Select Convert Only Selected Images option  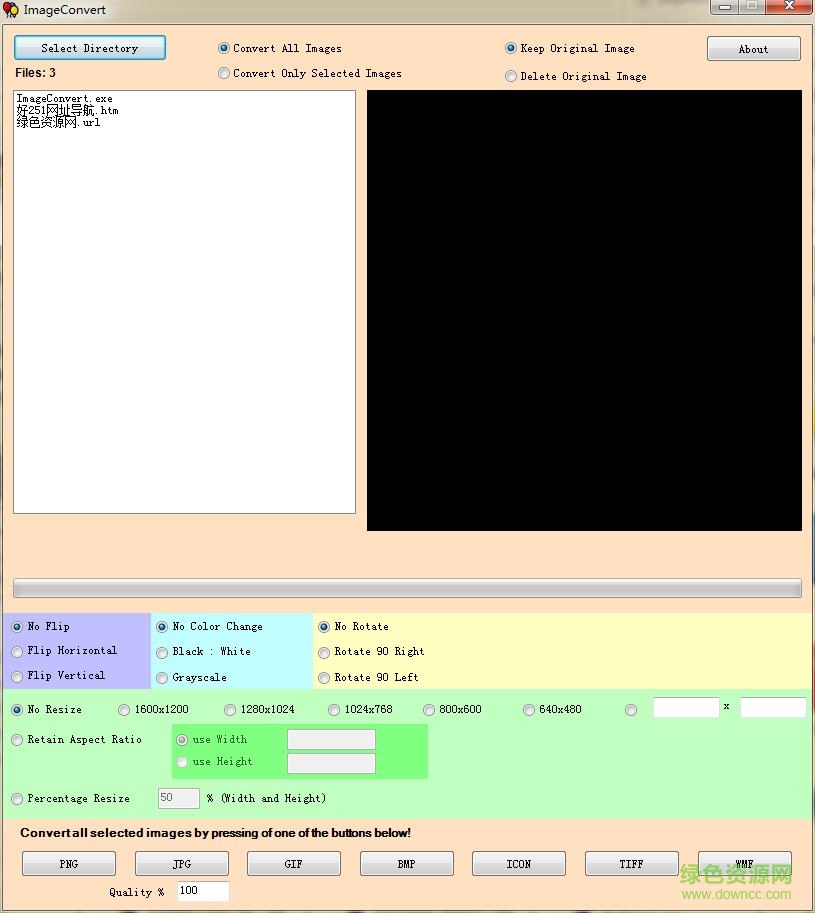(x=223, y=73)
